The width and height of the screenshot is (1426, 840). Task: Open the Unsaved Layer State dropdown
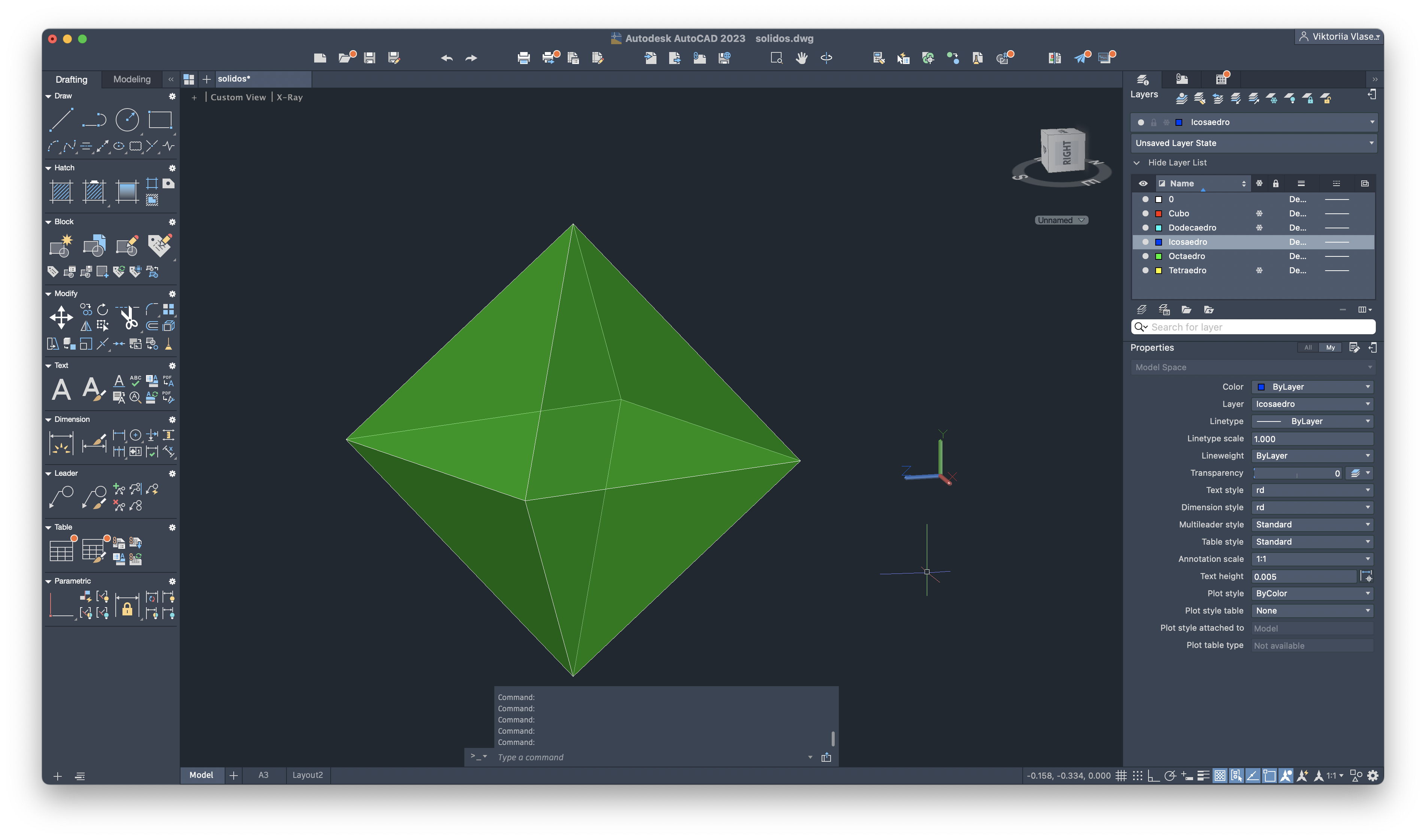pyautogui.click(x=1253, y=143)
